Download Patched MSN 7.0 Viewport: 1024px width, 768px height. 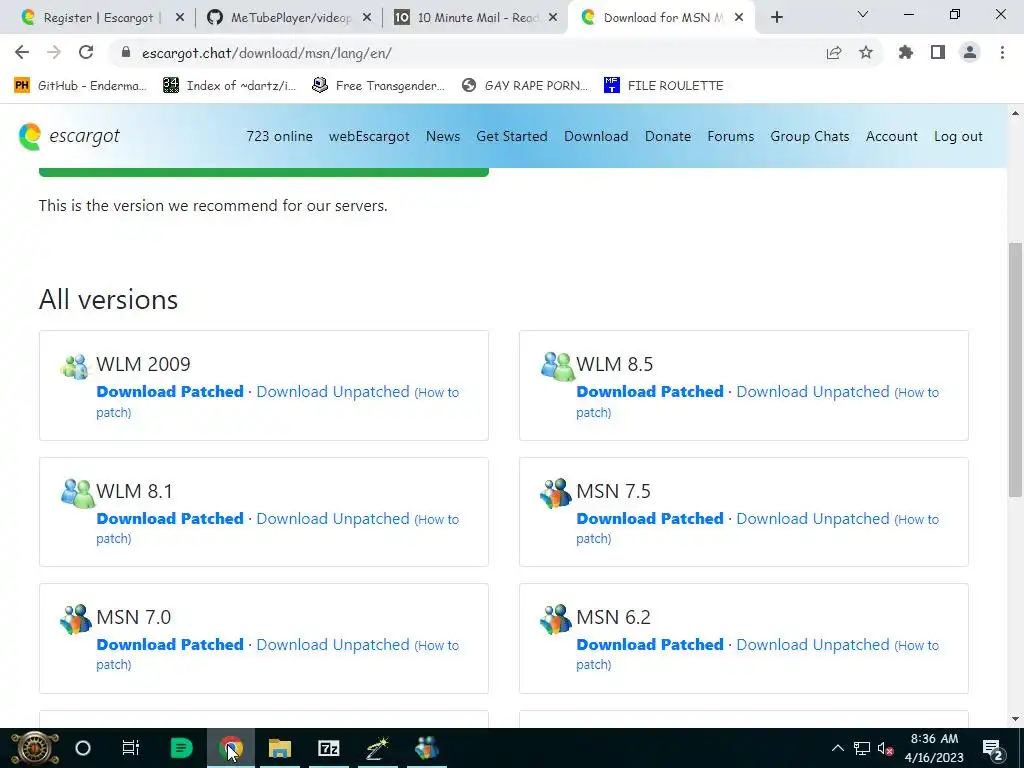tap(170, 644)
